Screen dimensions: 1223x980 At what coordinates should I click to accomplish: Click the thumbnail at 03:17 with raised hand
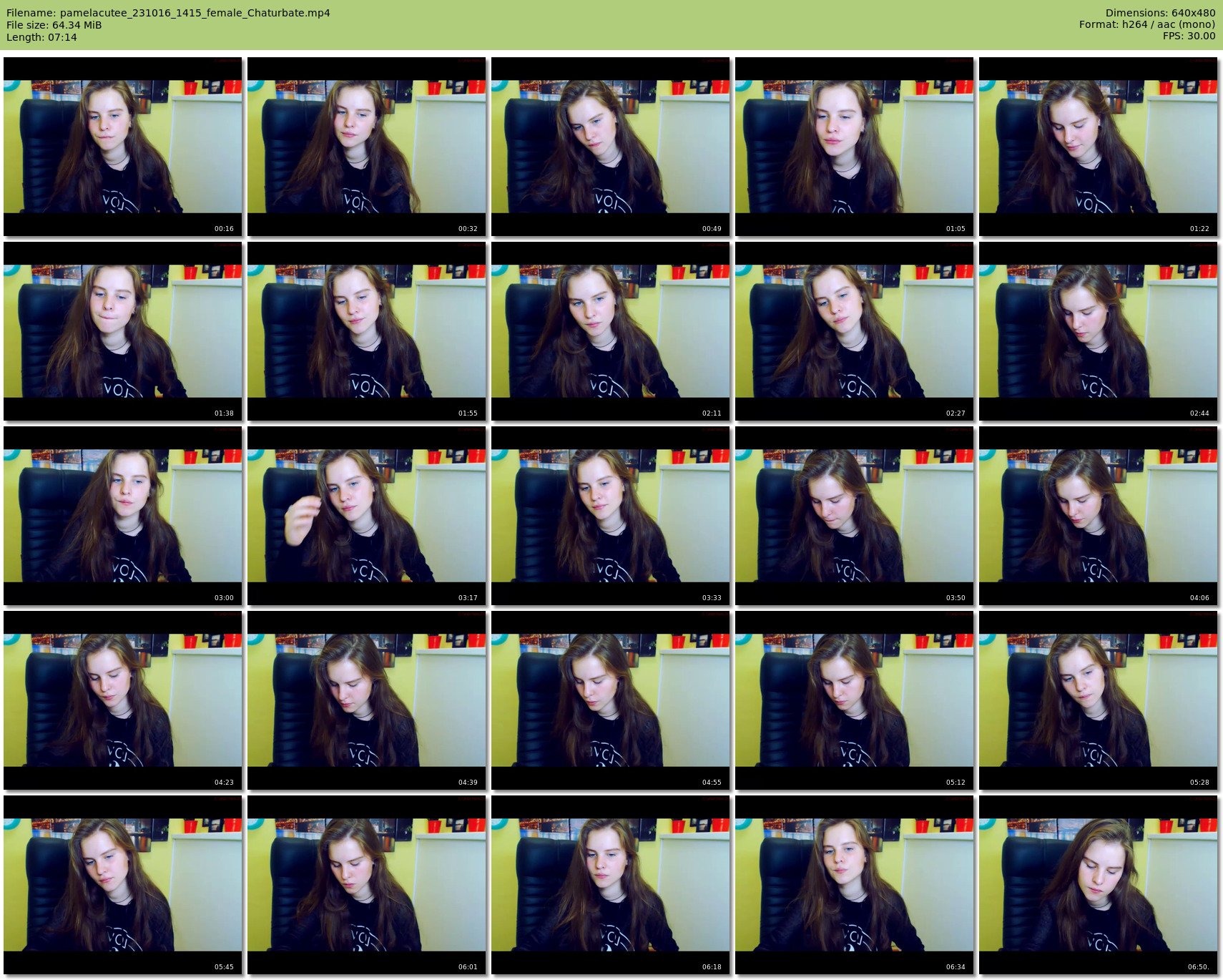click(367, 516)
